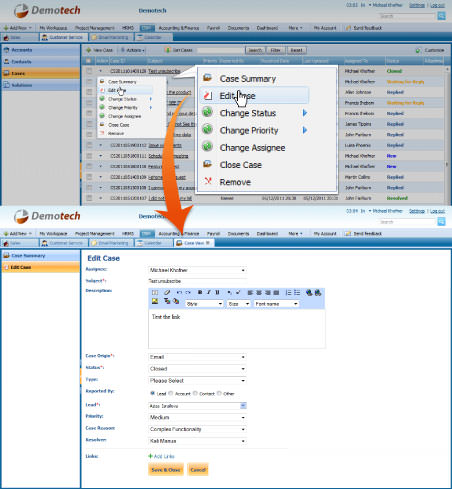Screen dimensions: 452x489
Task: Insert numbered list in description editor
Action: coord(288,293)
